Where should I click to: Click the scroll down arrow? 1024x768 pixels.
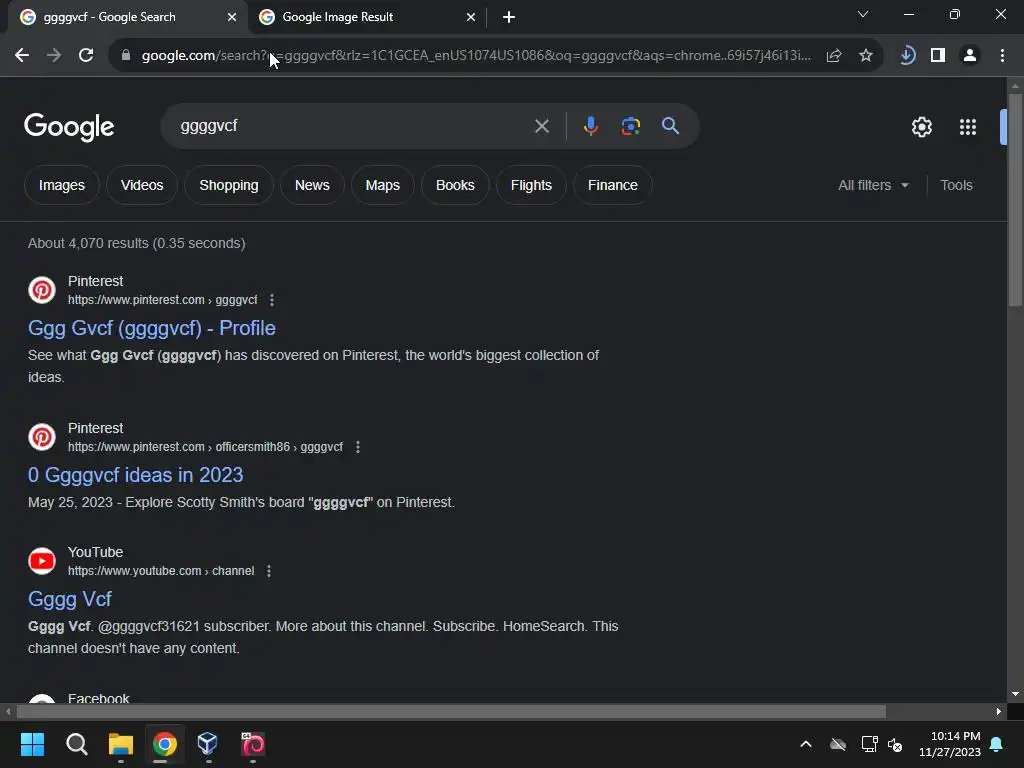coord(1015,694)
